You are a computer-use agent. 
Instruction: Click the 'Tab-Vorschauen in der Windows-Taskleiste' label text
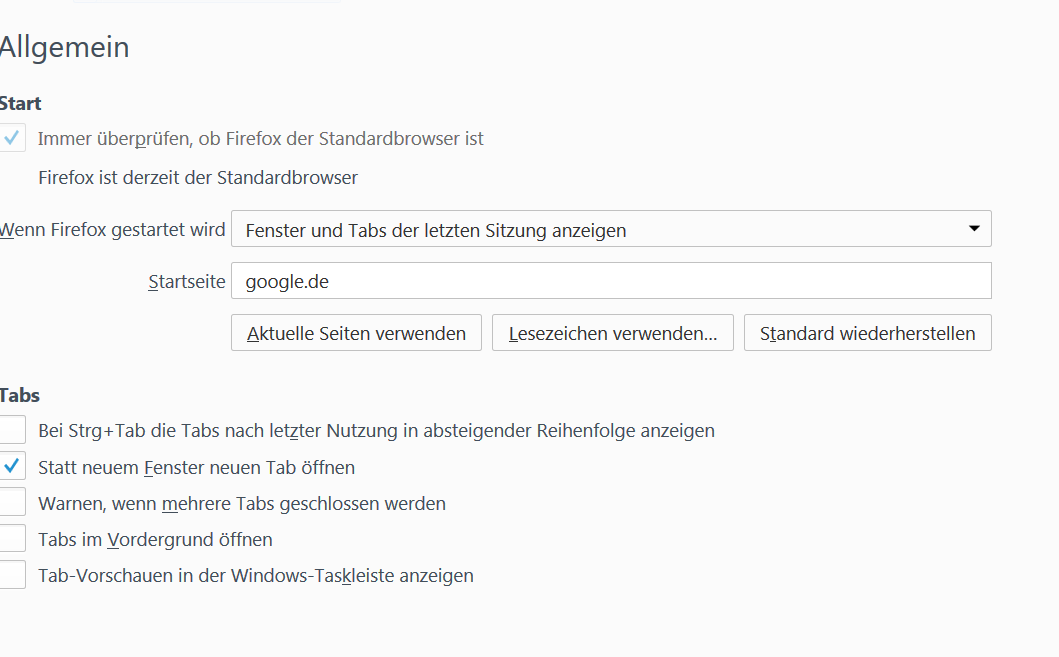(x=255, y=575)
